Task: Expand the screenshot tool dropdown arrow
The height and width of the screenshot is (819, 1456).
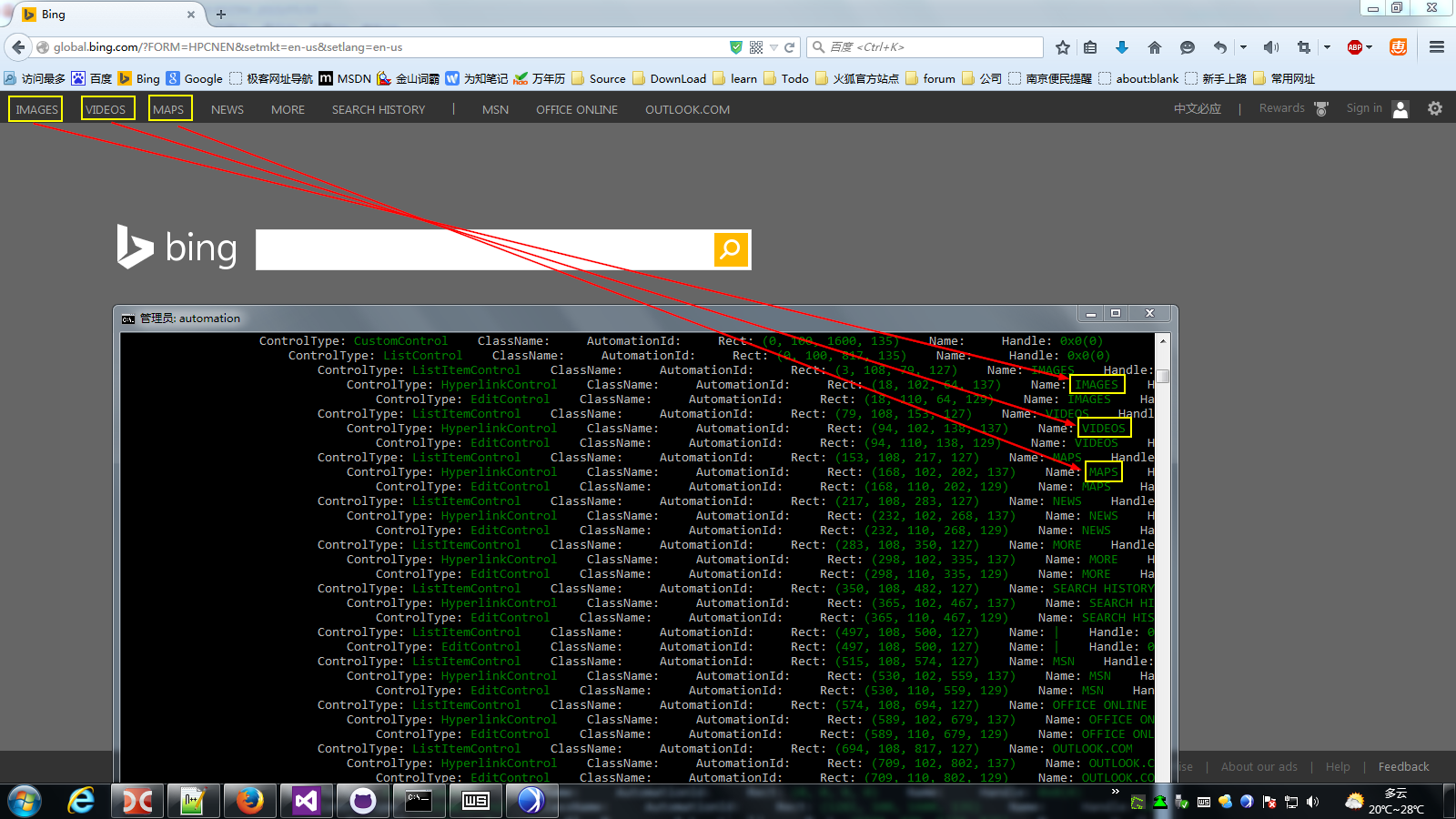Action: coord(1327,47)
